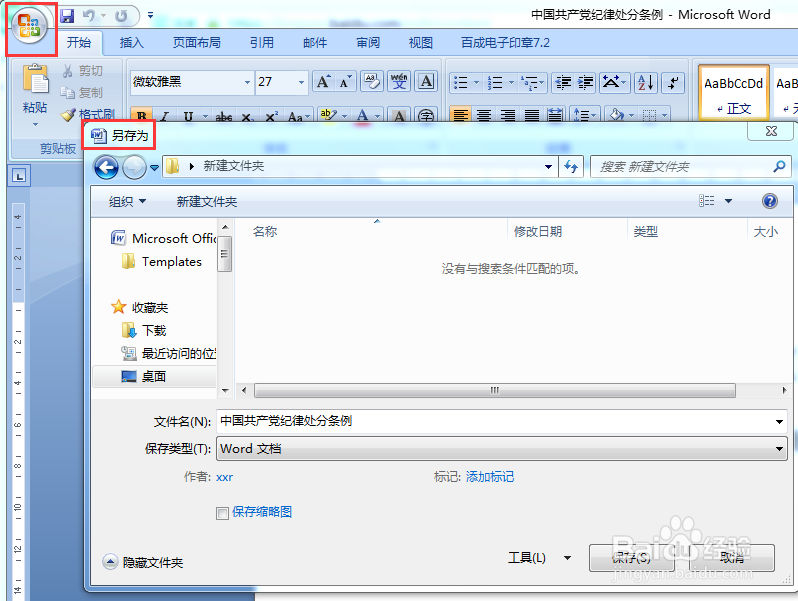Click the 新建文件夹 toolbar button
Image resolution: width=798 pixels, height=601 pixels.
(x=207, y=202)
